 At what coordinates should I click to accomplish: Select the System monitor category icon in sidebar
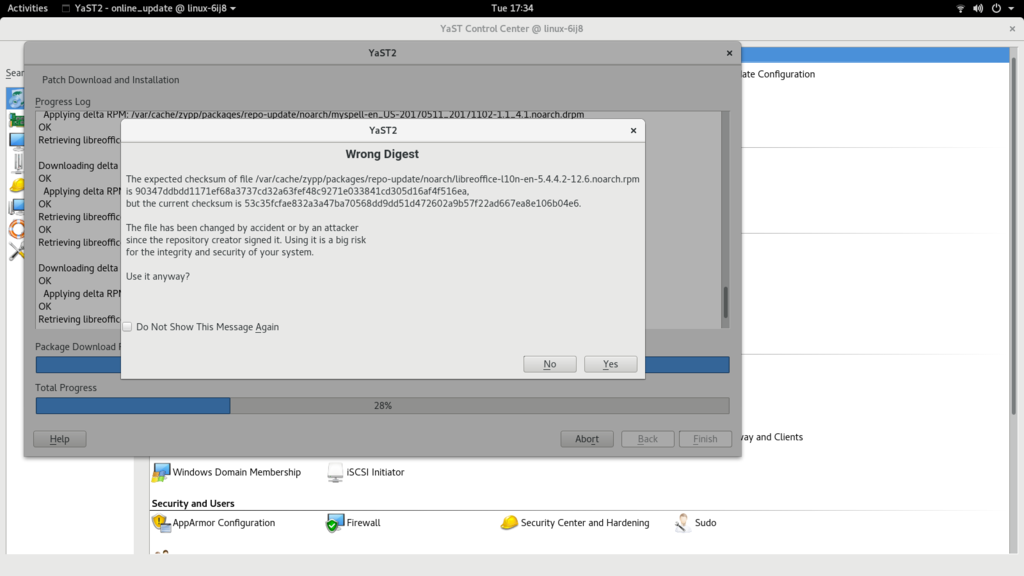click(x=16, y=140)
